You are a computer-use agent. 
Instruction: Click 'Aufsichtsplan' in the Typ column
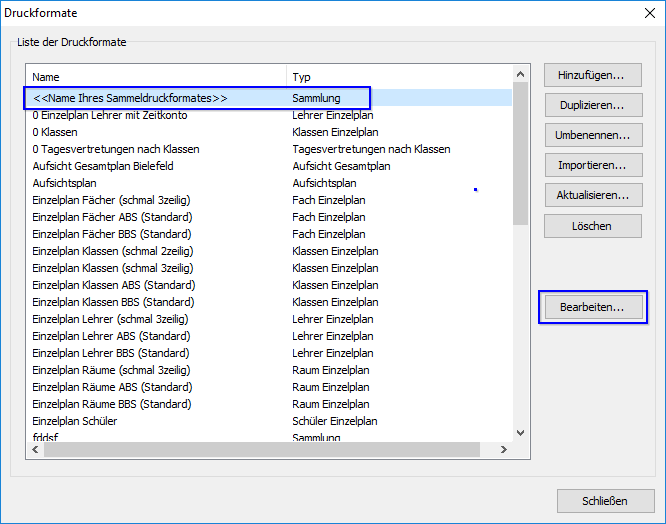point(324,183)
